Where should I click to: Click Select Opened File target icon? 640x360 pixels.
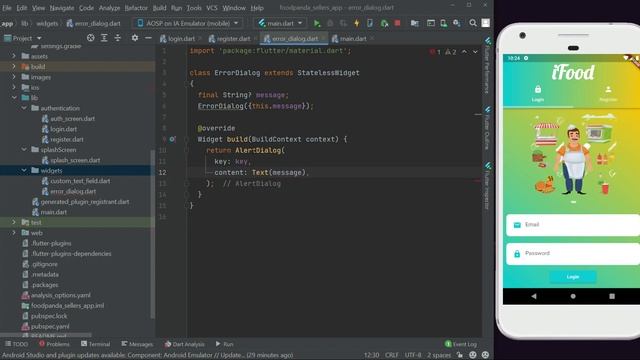pos(91,38)
